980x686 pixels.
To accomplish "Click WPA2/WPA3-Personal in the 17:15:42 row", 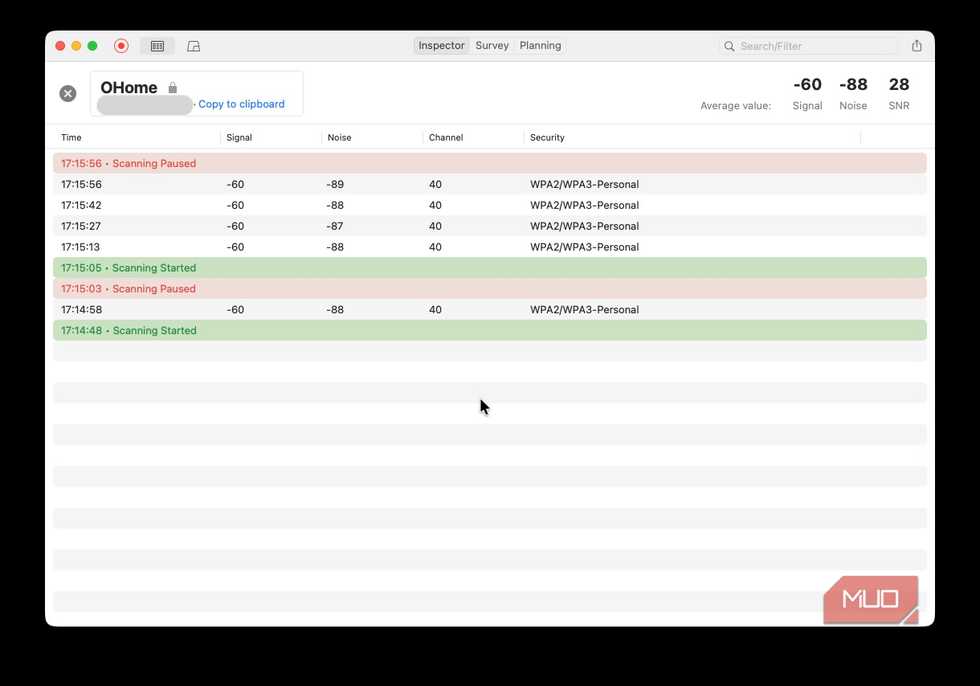I will 584,205.
